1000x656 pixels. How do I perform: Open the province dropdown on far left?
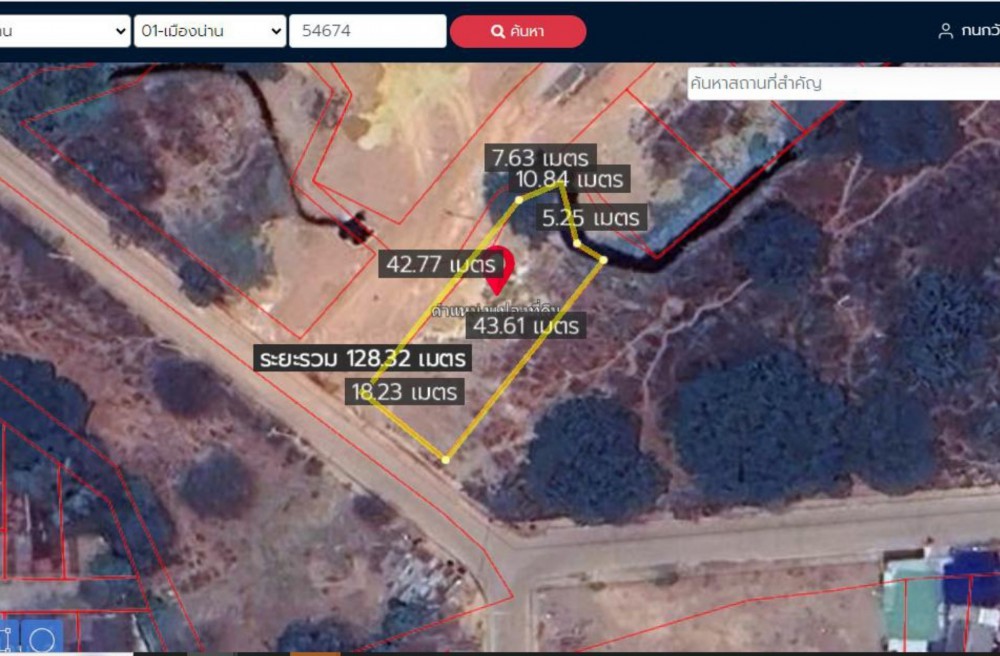(x=64, y=31)
